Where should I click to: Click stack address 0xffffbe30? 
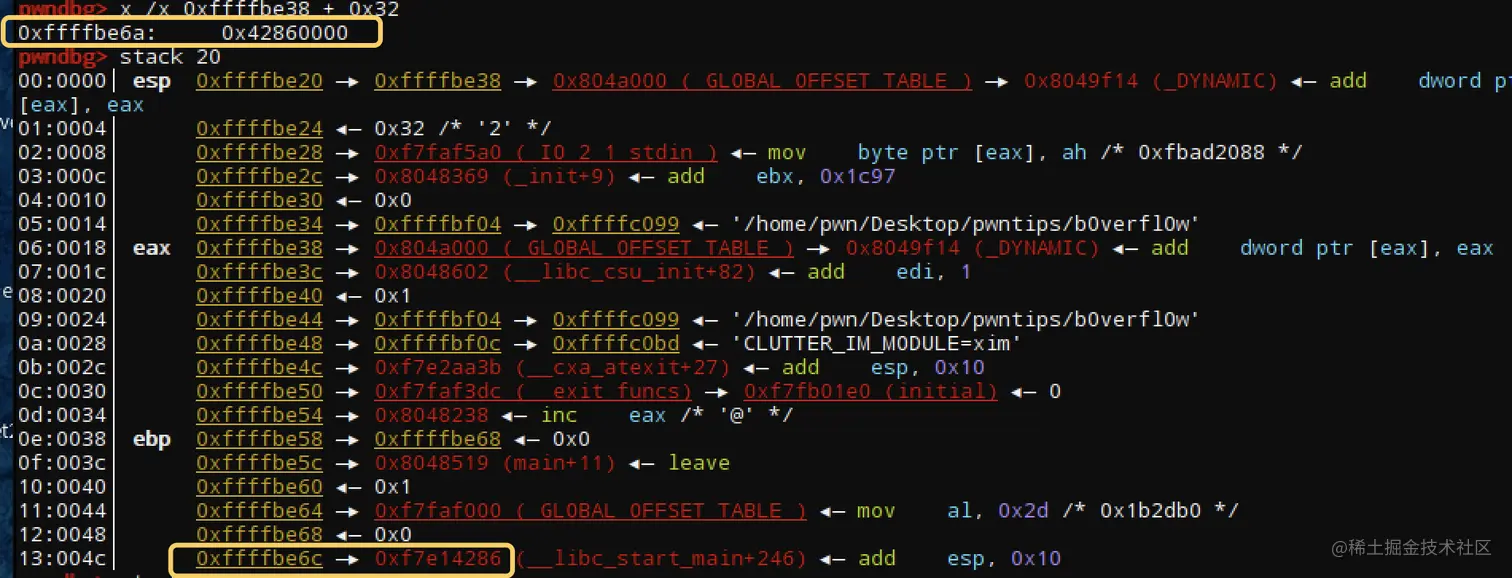pos(259,200)
